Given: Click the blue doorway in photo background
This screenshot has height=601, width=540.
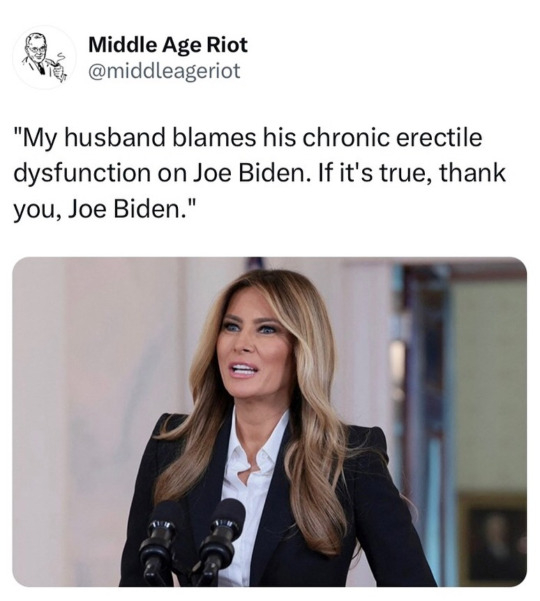Looking at the screenshot, I should point(425,422).
